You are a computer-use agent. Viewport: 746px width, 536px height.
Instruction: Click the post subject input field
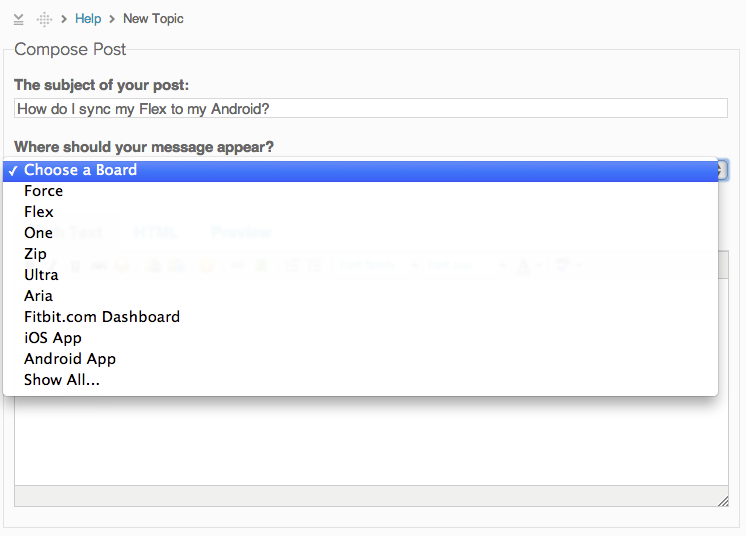[x=371, y=108]
